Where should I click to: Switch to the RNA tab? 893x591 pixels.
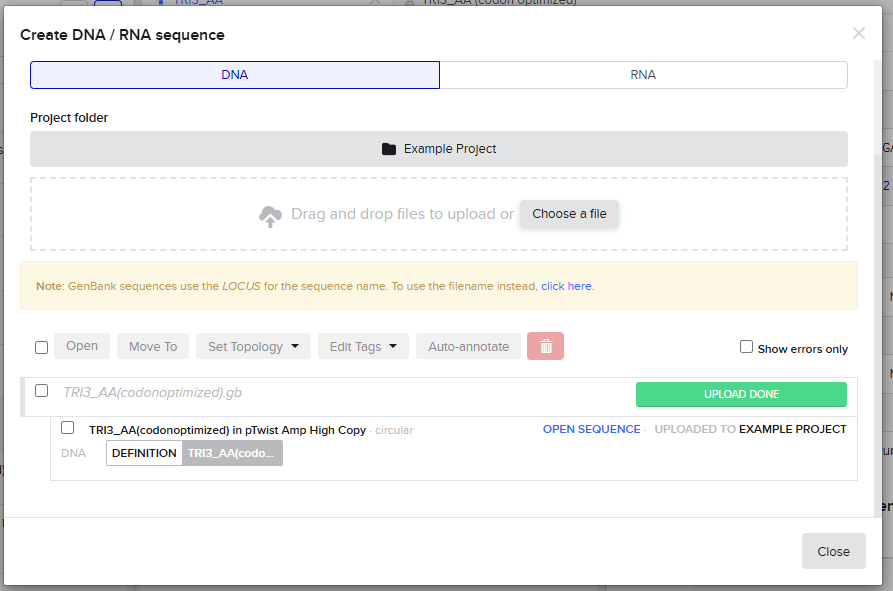(x=643, y=75)
